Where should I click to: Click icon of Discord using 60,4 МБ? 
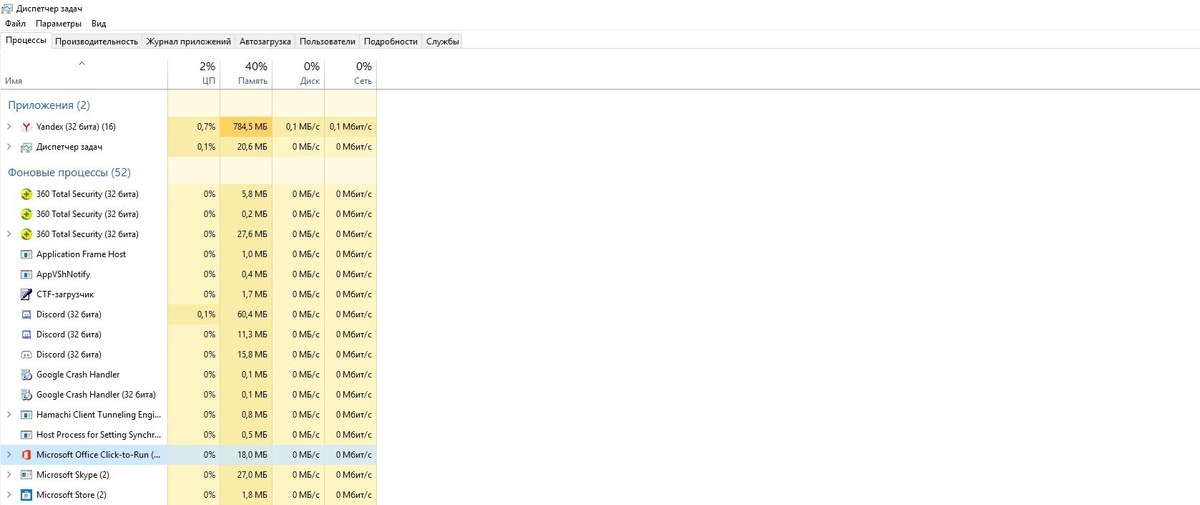[26, 314]
